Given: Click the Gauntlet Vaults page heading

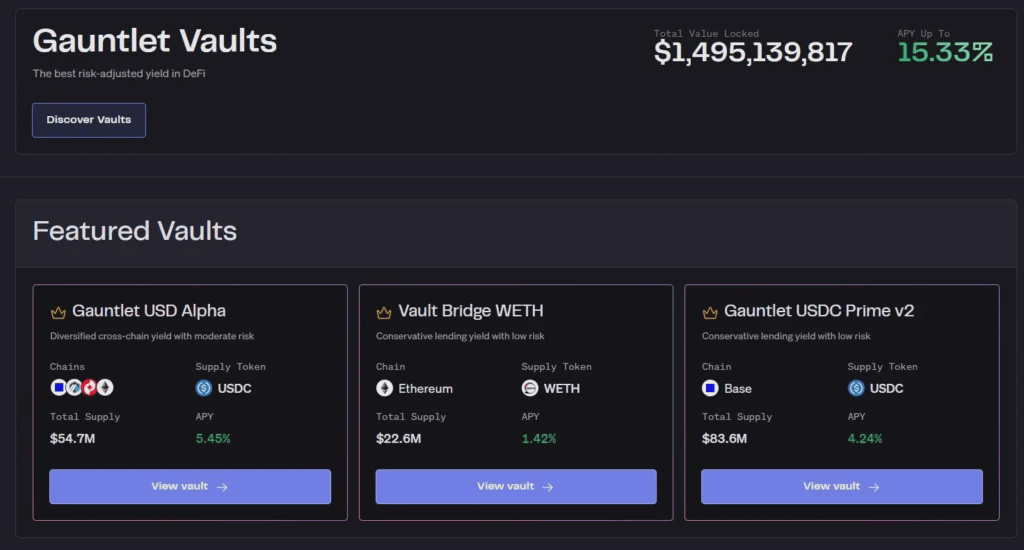Looking at the screenshot, I should (x=155, y=40).
